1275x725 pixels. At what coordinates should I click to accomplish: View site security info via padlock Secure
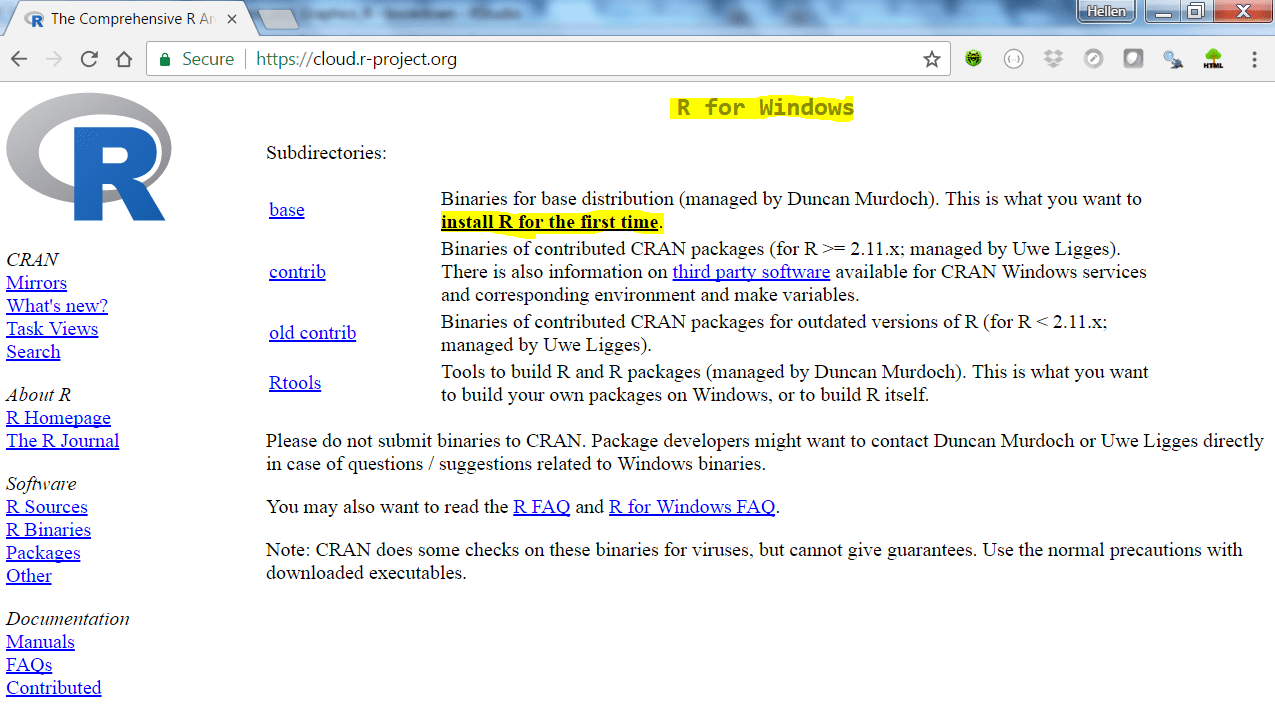pyautogui.click(x=197, y=59)
